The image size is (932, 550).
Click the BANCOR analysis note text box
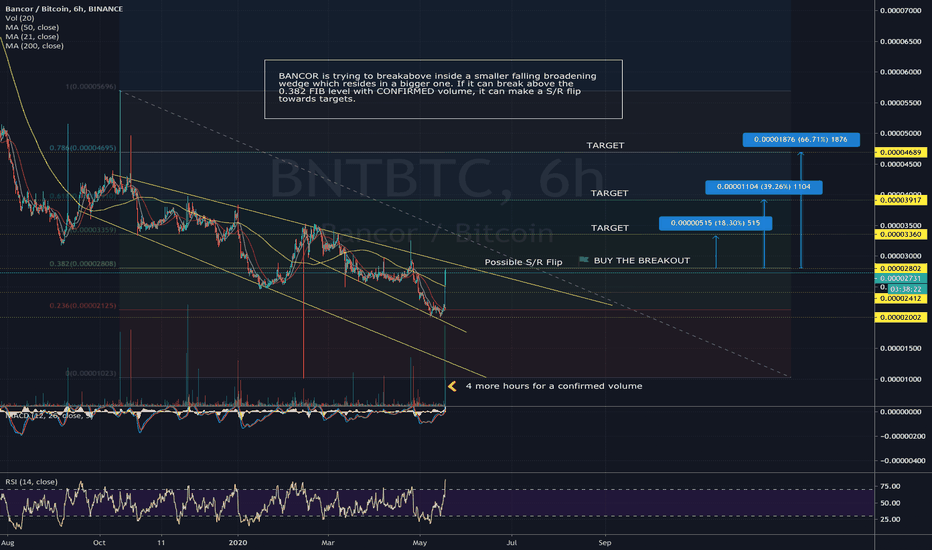pyautogui.click(x=443, y=89)
